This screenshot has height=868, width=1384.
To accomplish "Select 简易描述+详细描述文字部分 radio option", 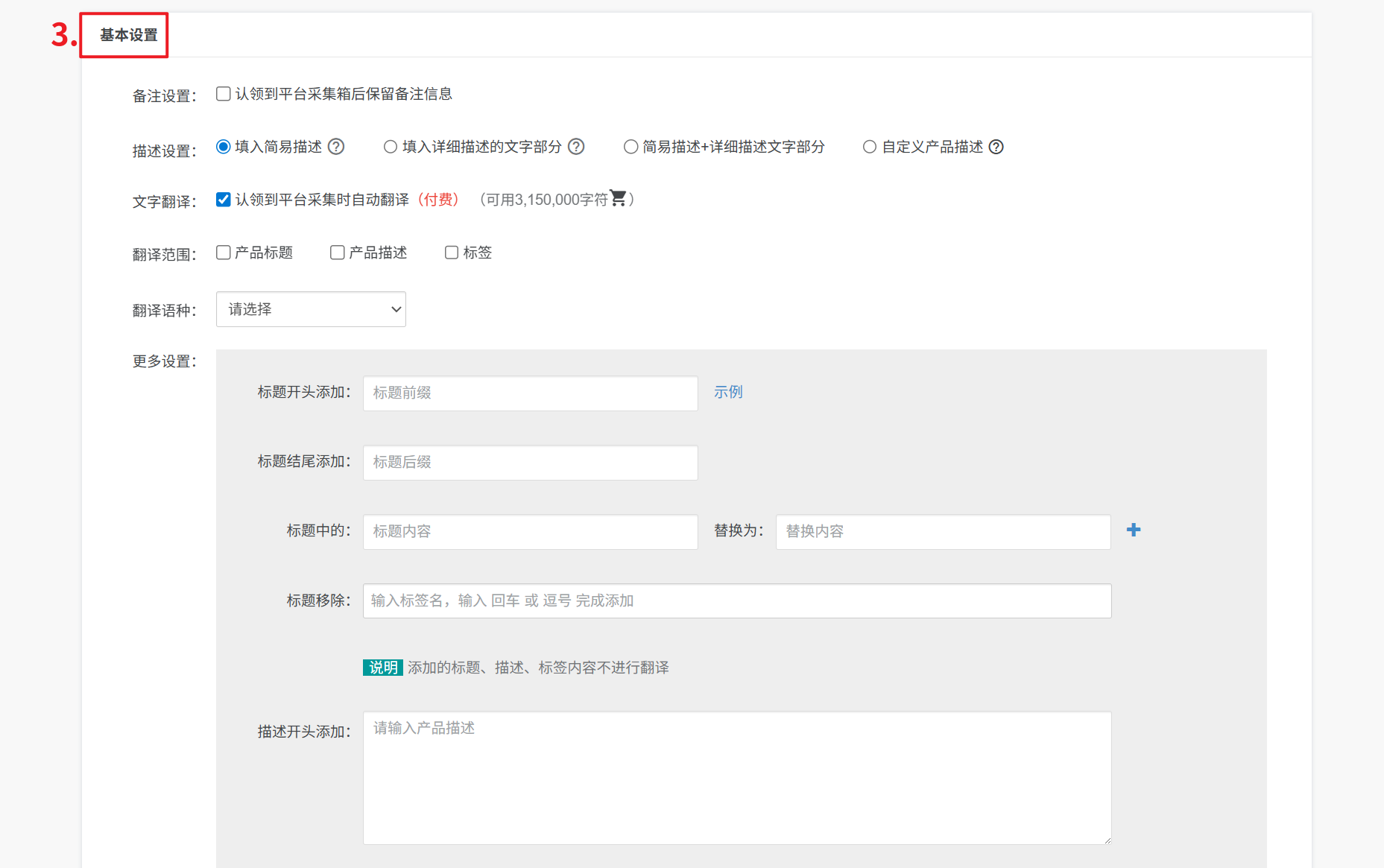I will (631, 147).
